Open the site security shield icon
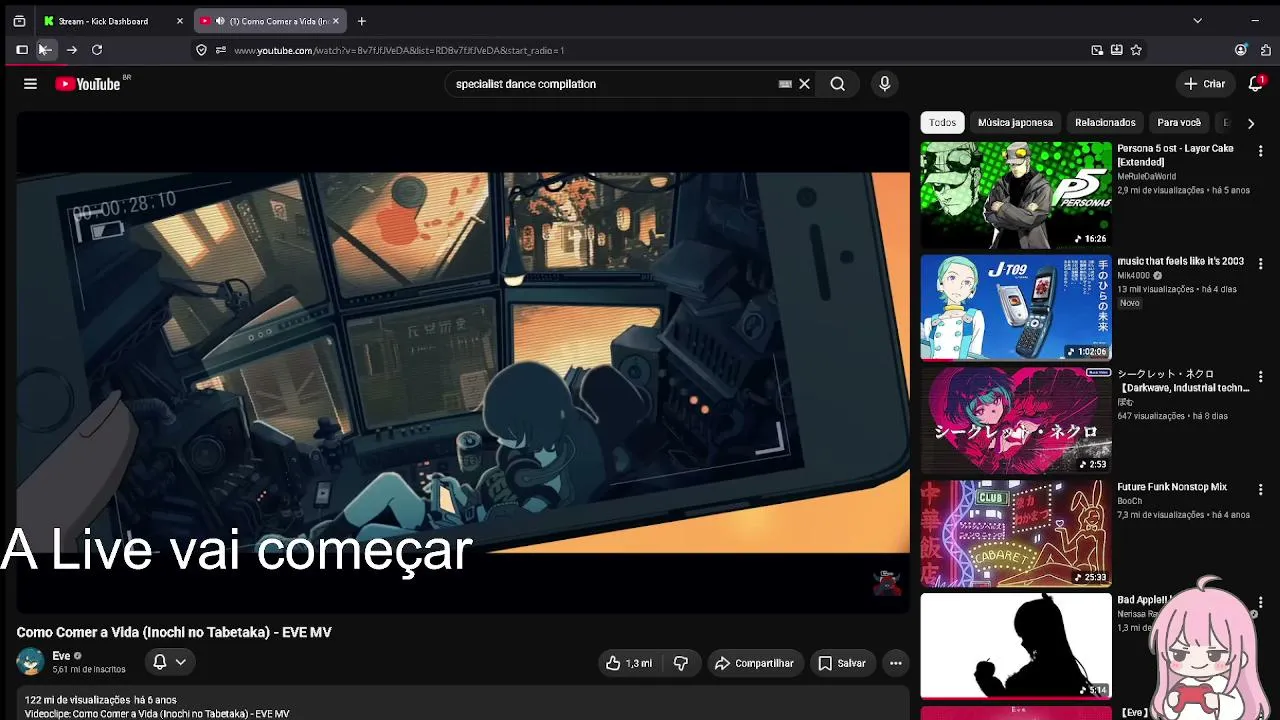This screenshot has height=720, width=1280. pos(201,50)
